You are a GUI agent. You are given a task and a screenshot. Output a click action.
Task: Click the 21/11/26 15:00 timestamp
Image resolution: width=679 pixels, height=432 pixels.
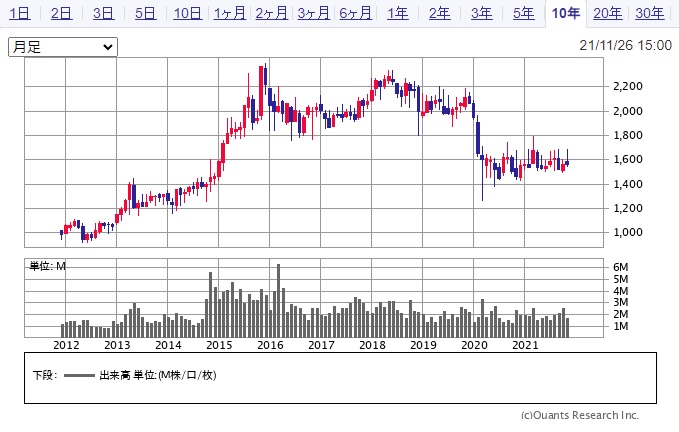click(625, 45)
